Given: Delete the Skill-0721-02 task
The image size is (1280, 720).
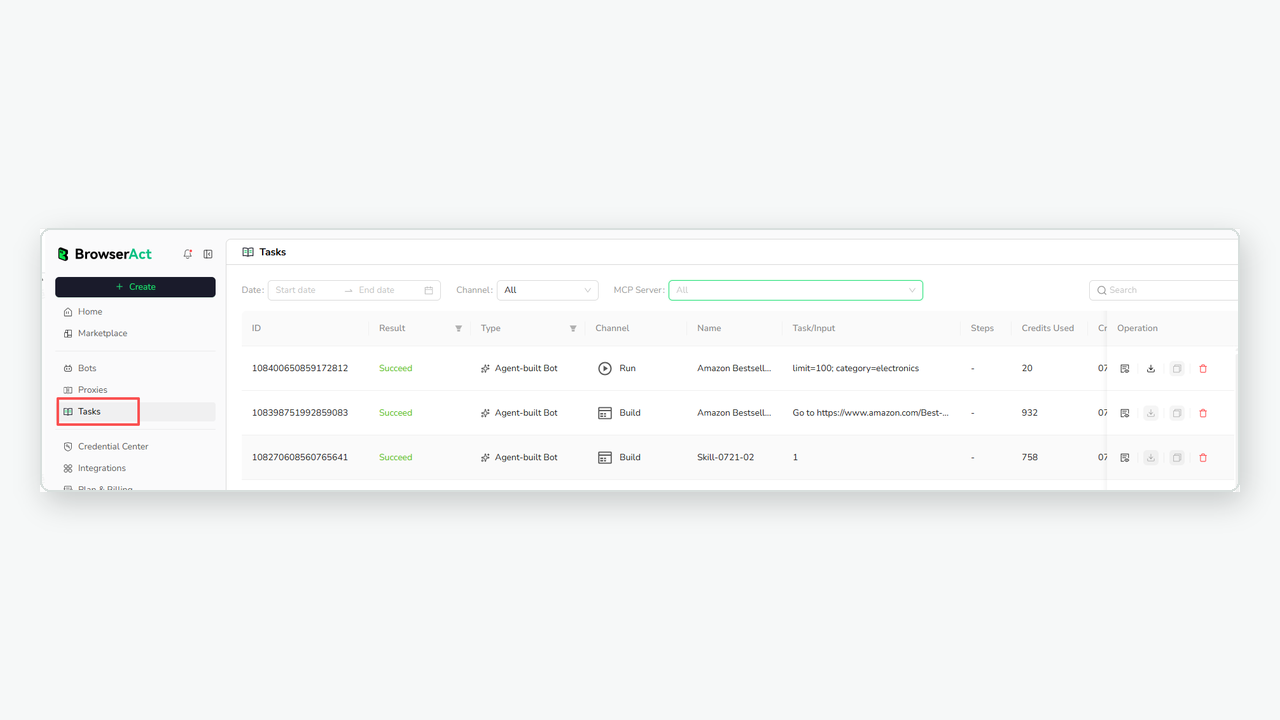Looking at the screenshot, I should click(x=1203, y=457).
